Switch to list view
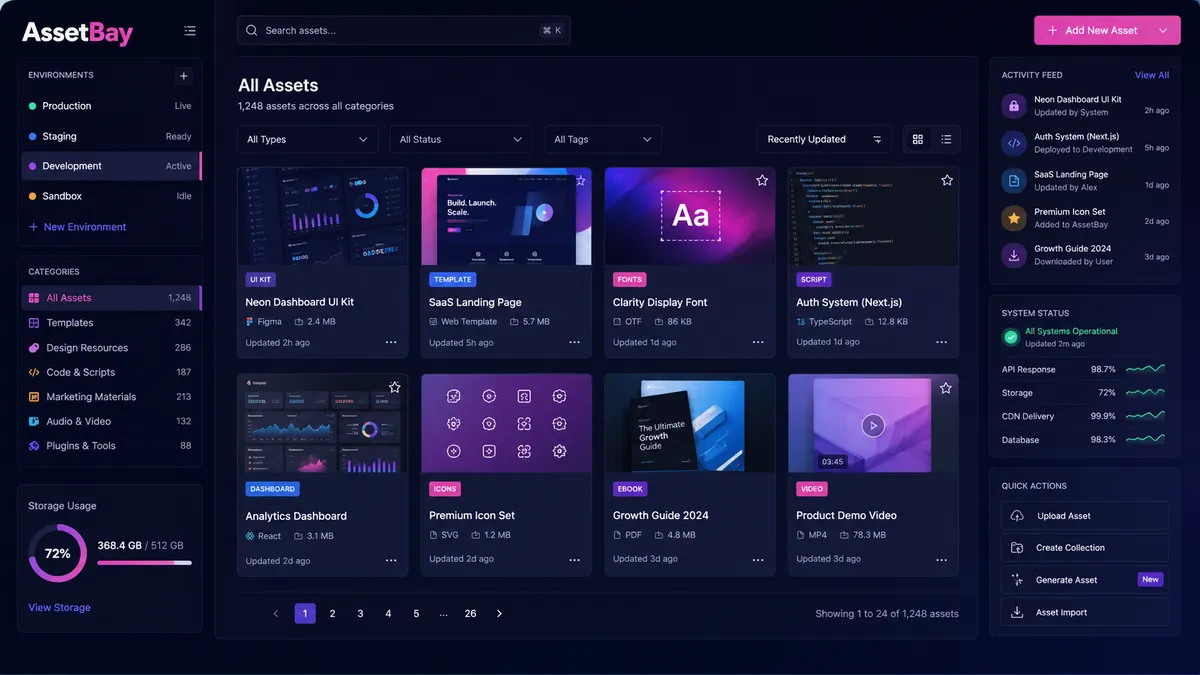This screenshot has height=675, width=1200. coord(946,139)
